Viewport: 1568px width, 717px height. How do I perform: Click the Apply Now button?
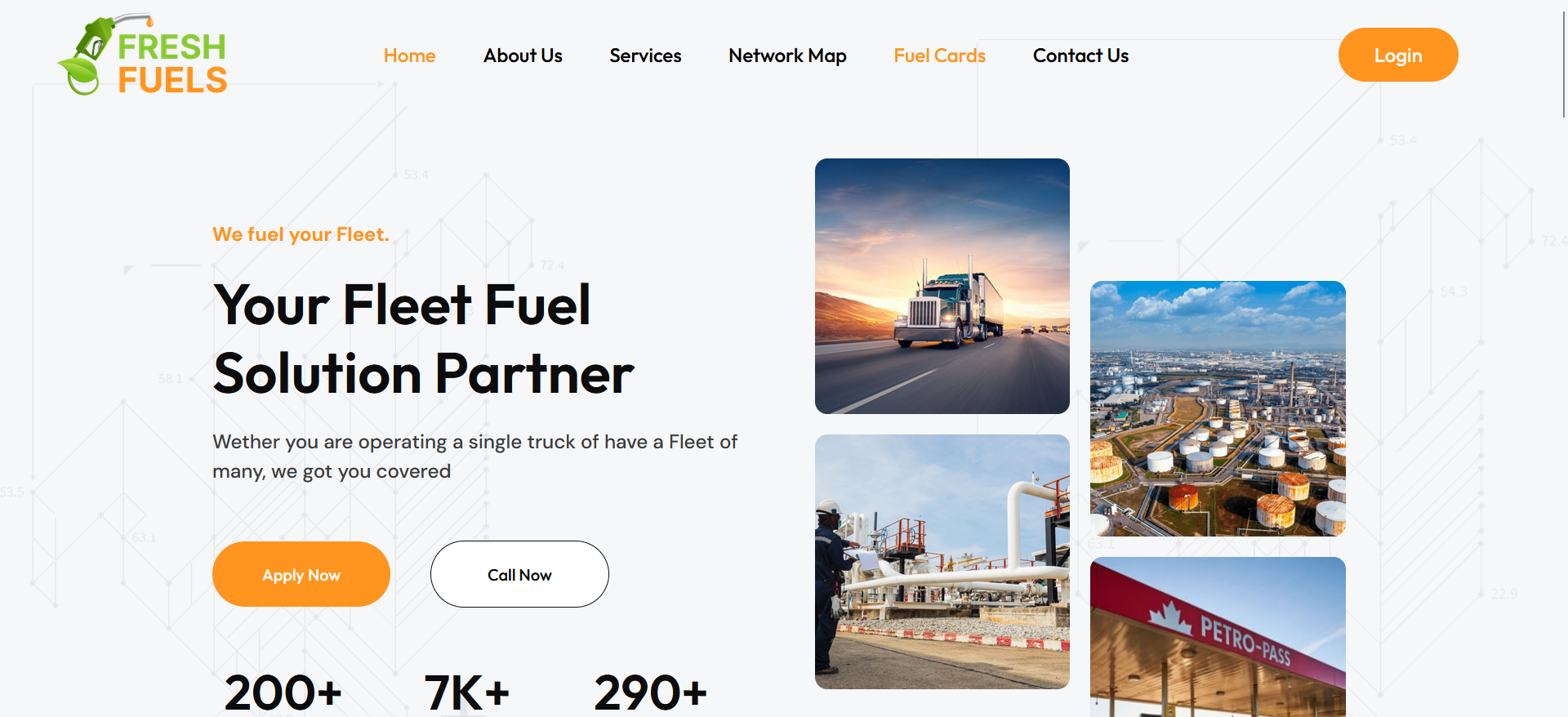tap(301, 574)
